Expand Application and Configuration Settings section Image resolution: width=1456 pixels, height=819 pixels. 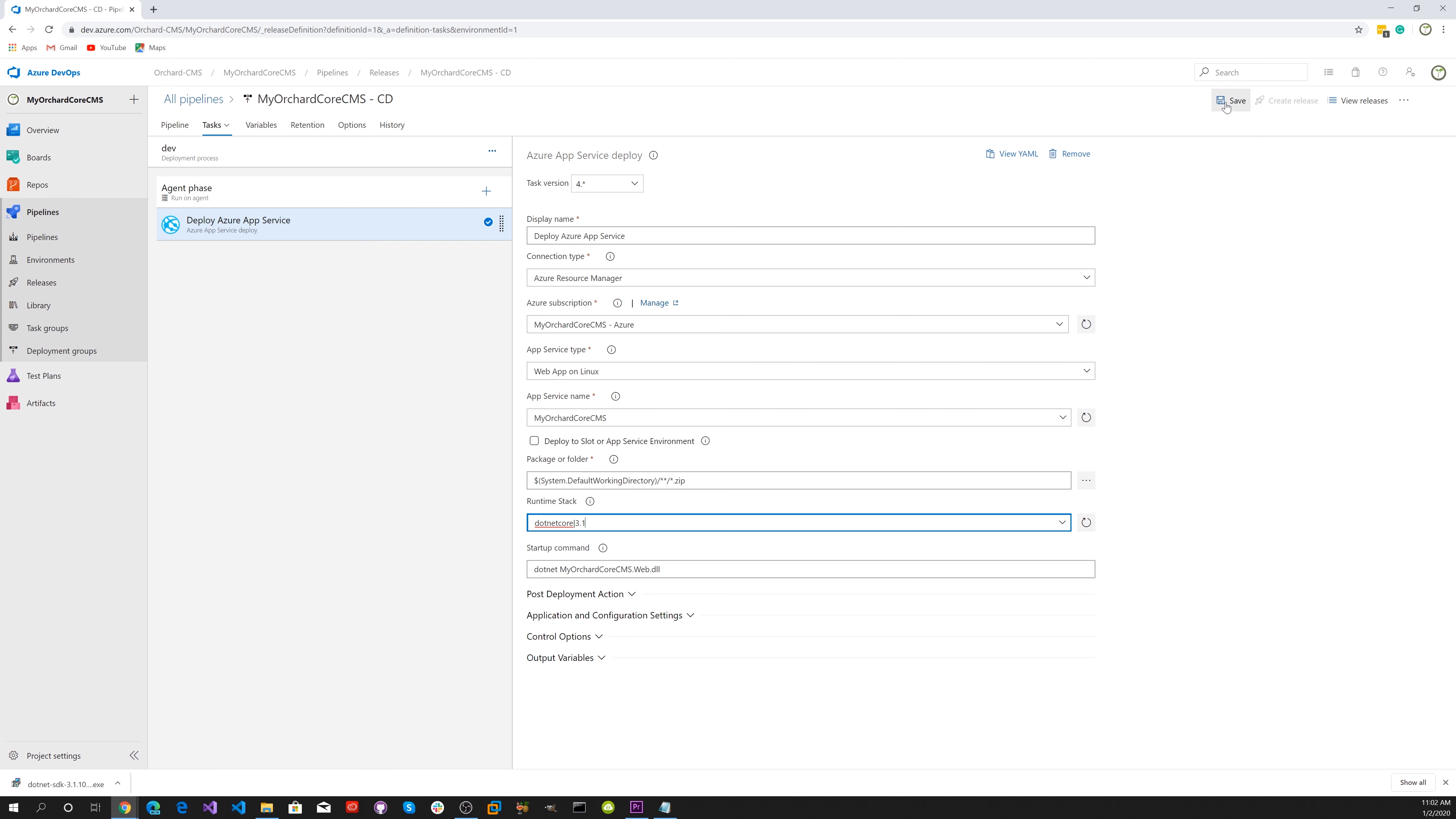coord(610,615)
